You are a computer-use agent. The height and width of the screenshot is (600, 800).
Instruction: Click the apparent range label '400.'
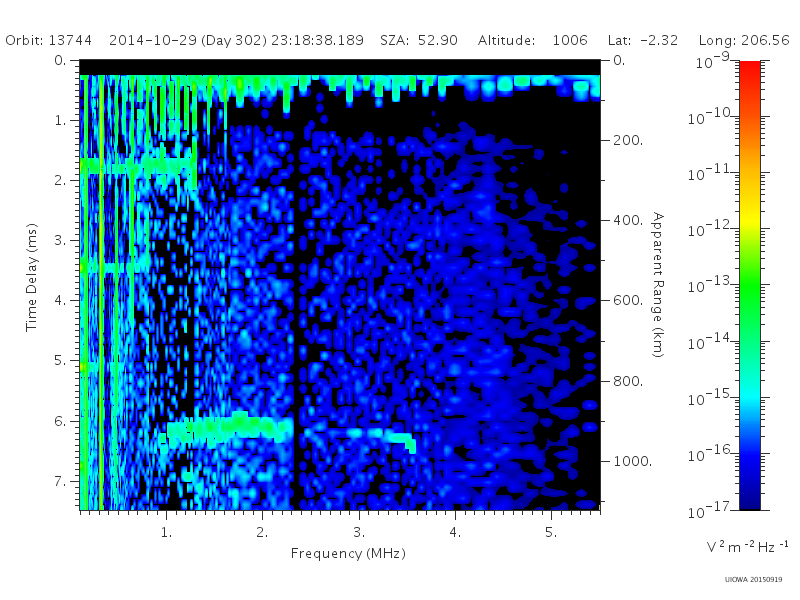point(628,220)
